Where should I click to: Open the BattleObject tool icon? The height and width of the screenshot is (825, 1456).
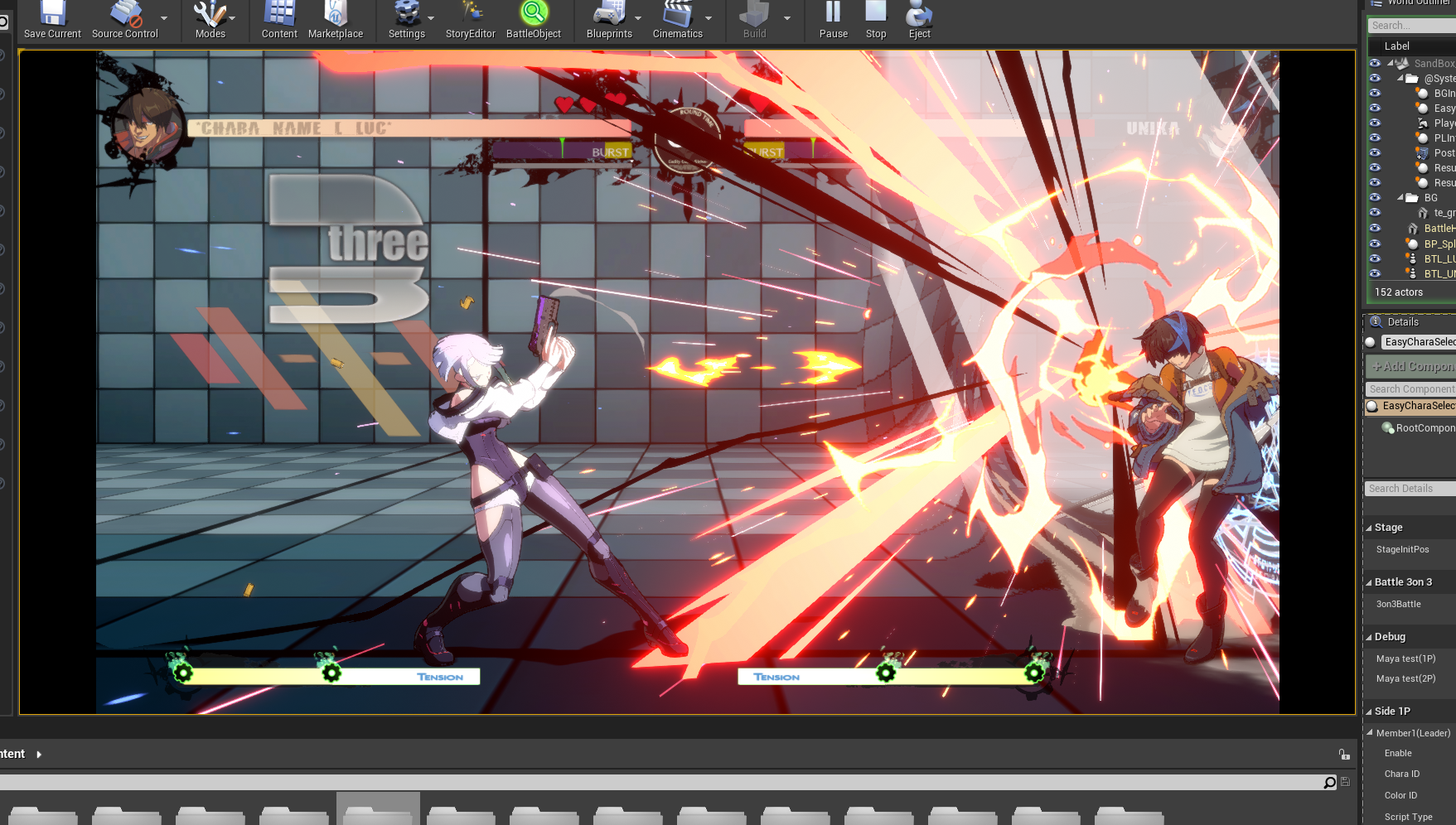tap(534, 12)
